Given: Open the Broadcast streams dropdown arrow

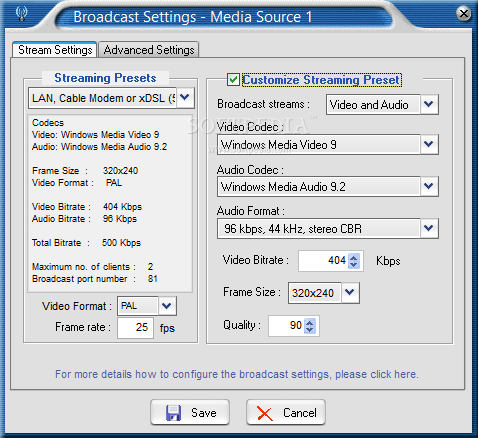Looking at the screenshot, I should pyautogui.click(x=429, y=104).
